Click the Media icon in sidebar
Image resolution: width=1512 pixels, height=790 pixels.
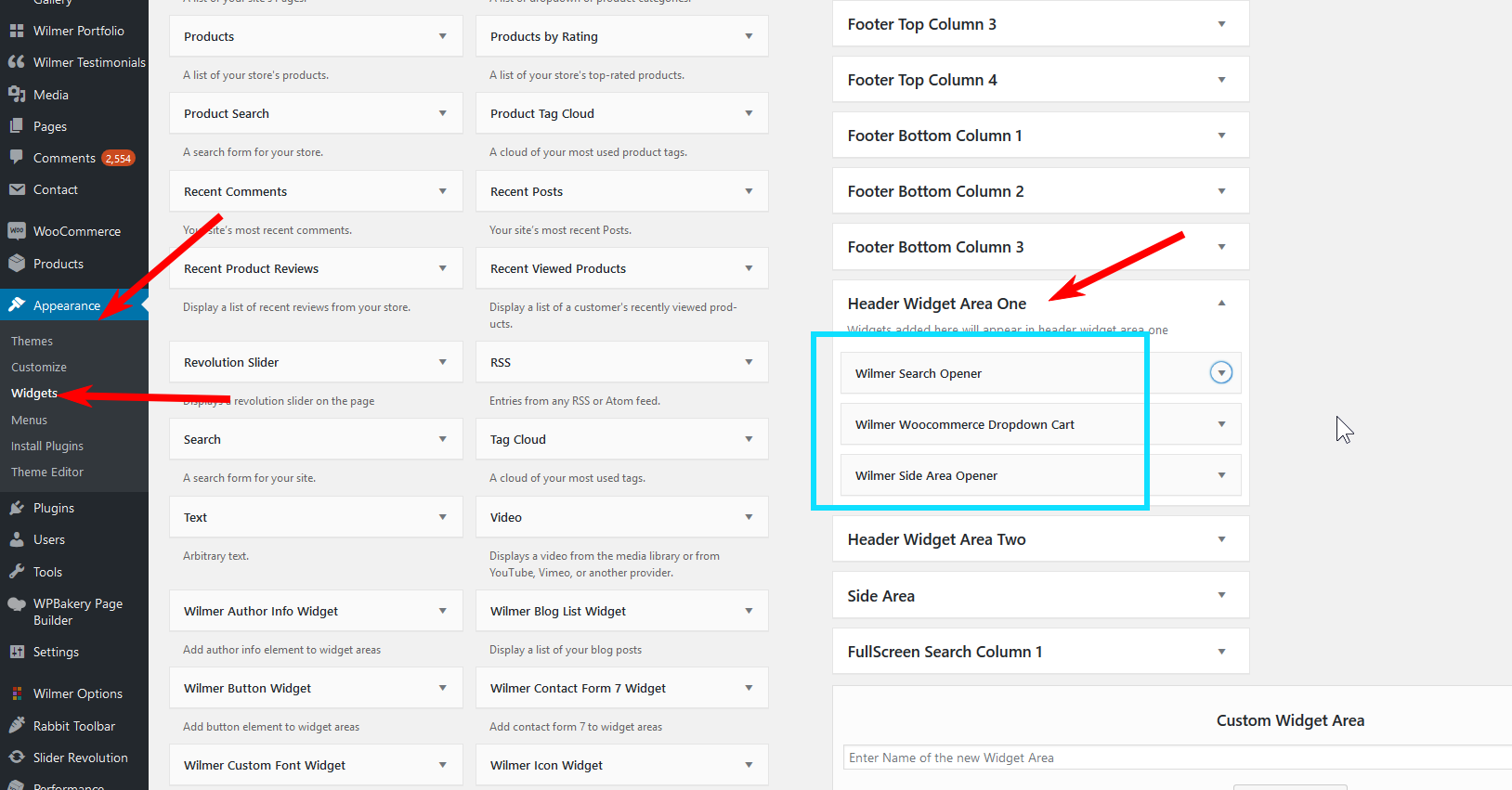[x=17, y=95]
